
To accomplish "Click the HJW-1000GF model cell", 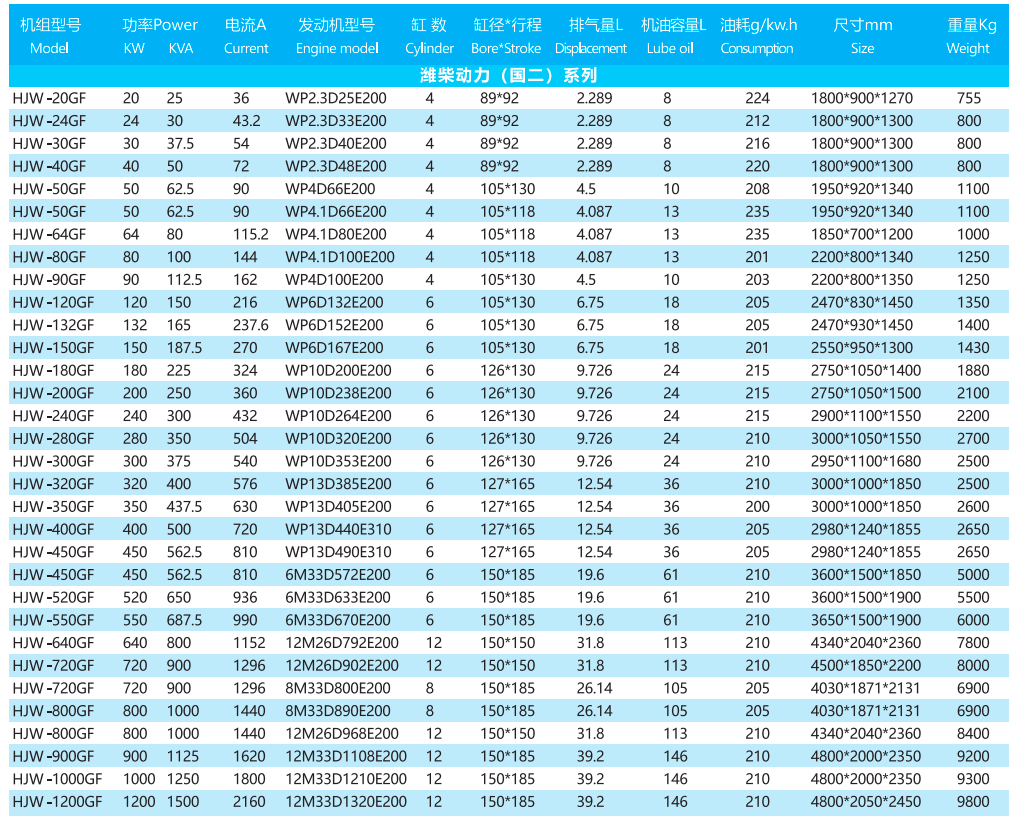I will (57, 779).
